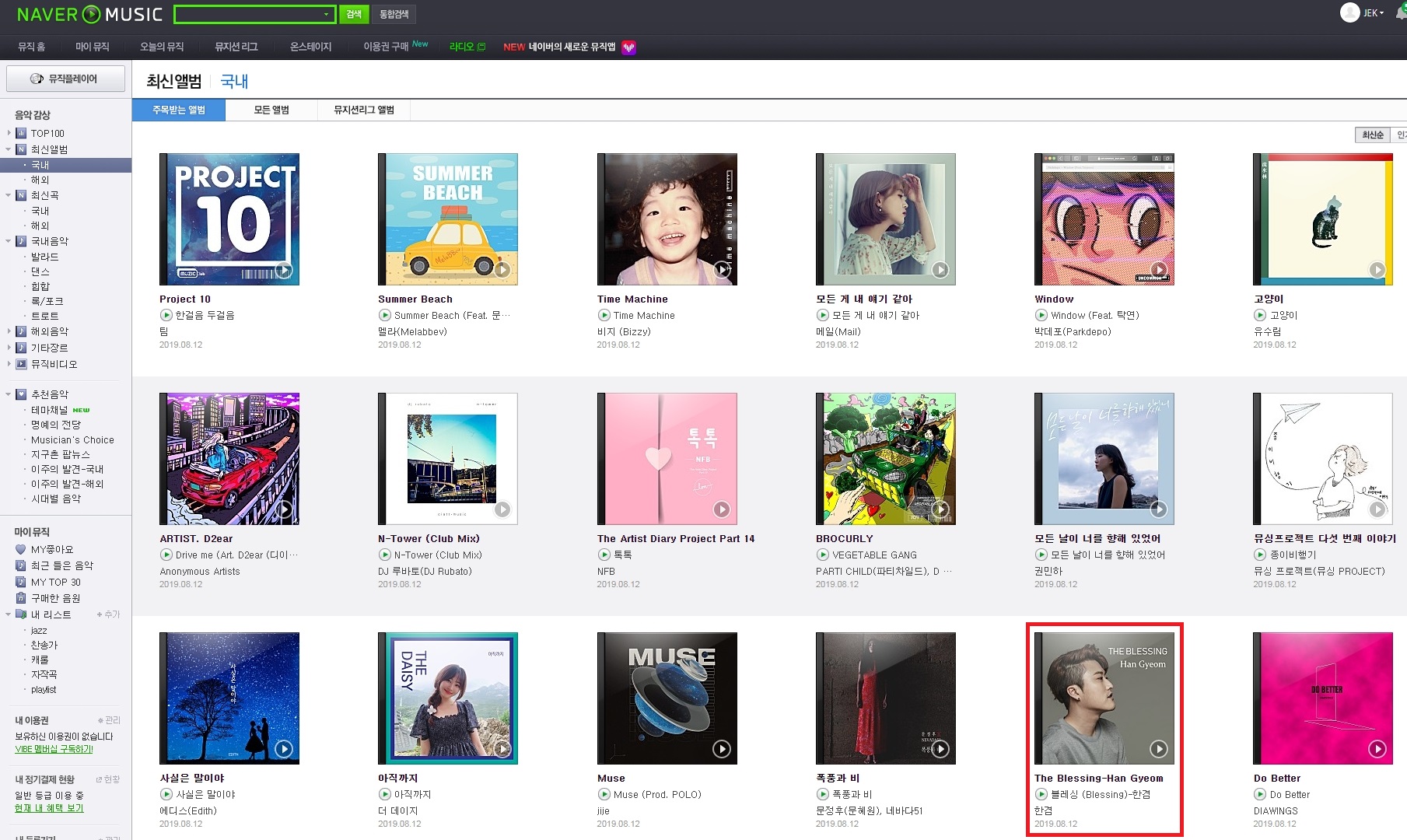Play track Window (Feat. 택연) small icon
The image size is (1407, 840).
pyautogui.click(x=1041, y=315)
